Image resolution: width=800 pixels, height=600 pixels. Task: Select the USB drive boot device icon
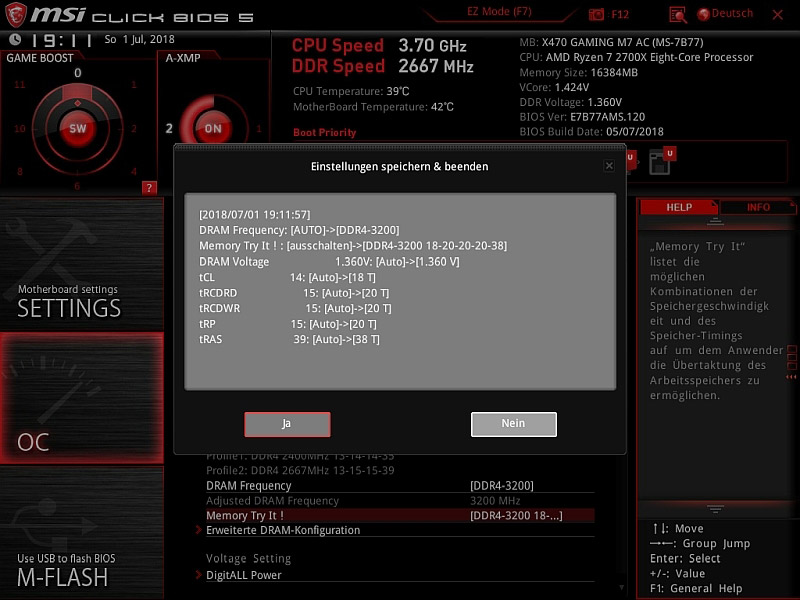point(631,160)
